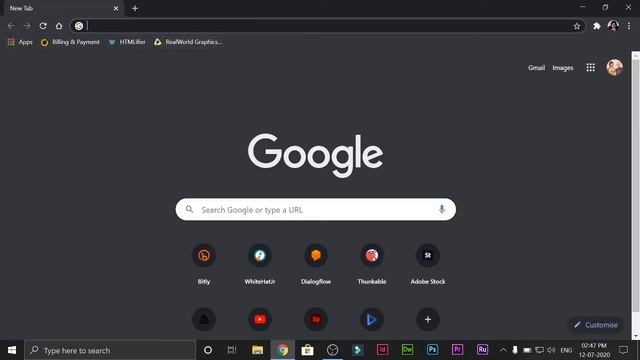Viewport: 640px width, 360px height.
Task: Open a new tab with plus button
Action: tap(135, 8)
